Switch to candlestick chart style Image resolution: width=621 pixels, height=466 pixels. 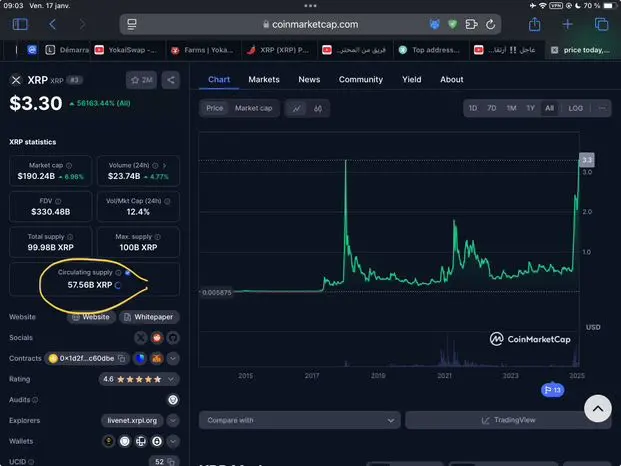pyautogui.click(x=318, y=108)
